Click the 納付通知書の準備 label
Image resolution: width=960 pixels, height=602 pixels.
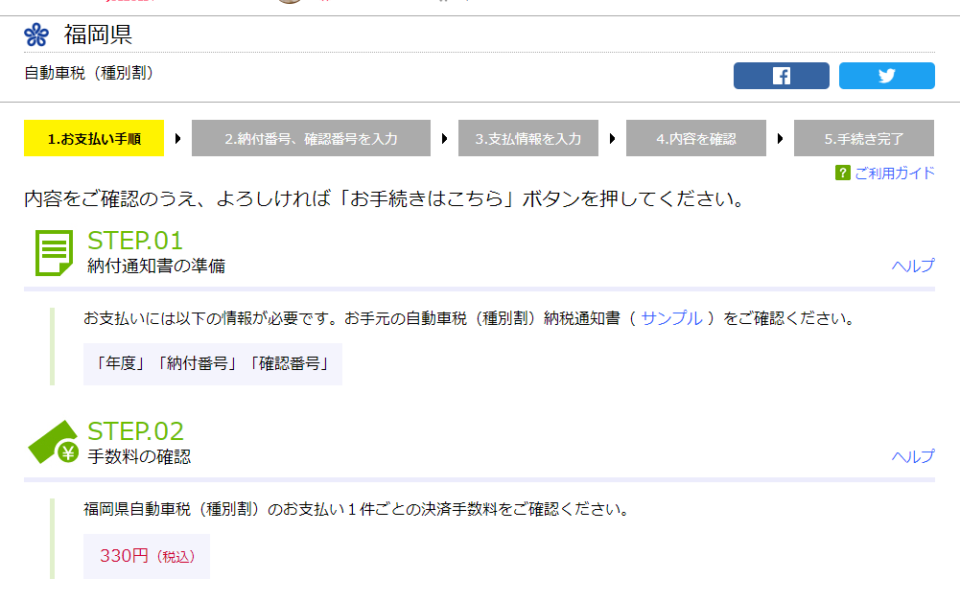pos(156,266)
